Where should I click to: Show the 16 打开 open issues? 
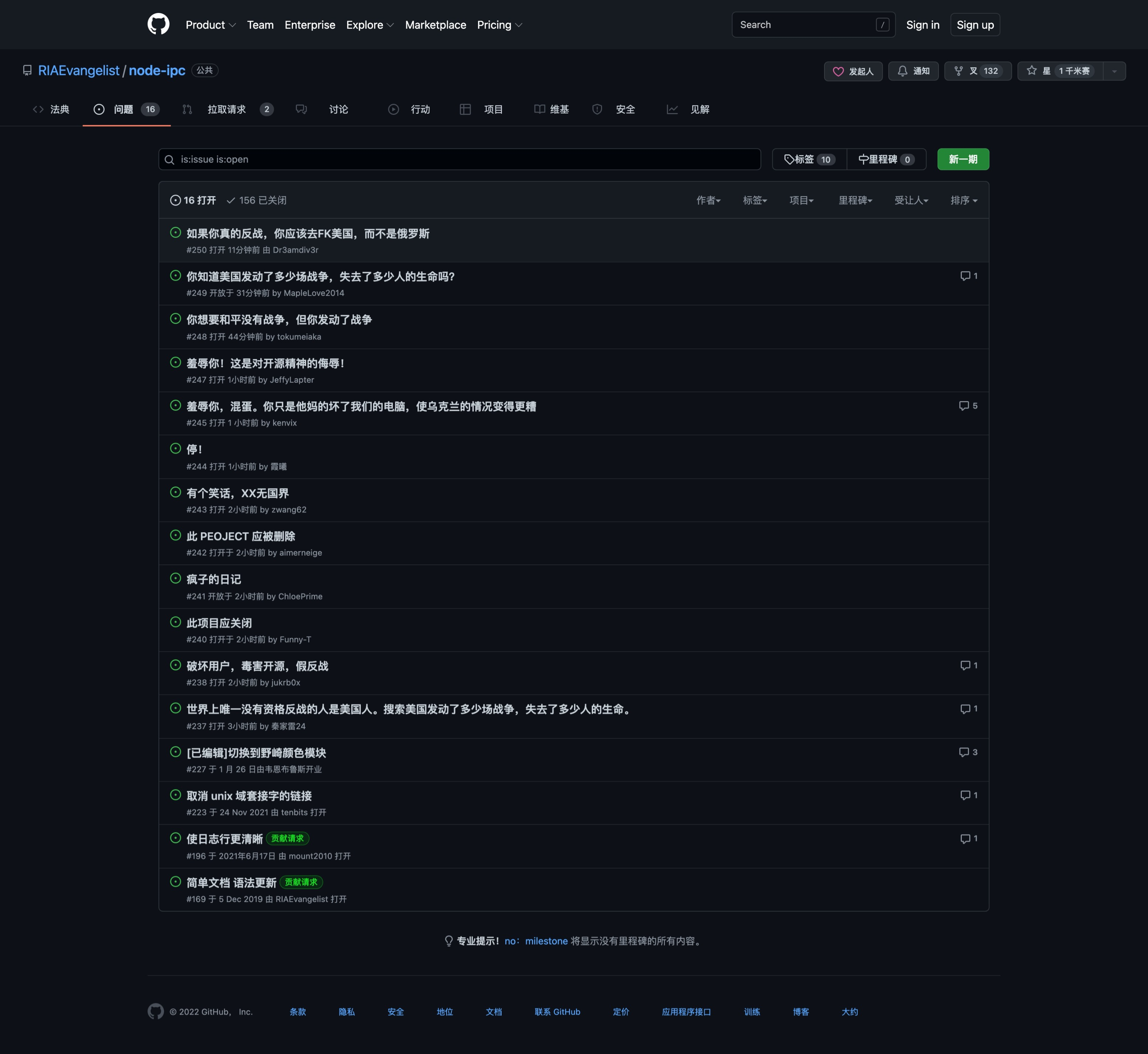point(193,200)
